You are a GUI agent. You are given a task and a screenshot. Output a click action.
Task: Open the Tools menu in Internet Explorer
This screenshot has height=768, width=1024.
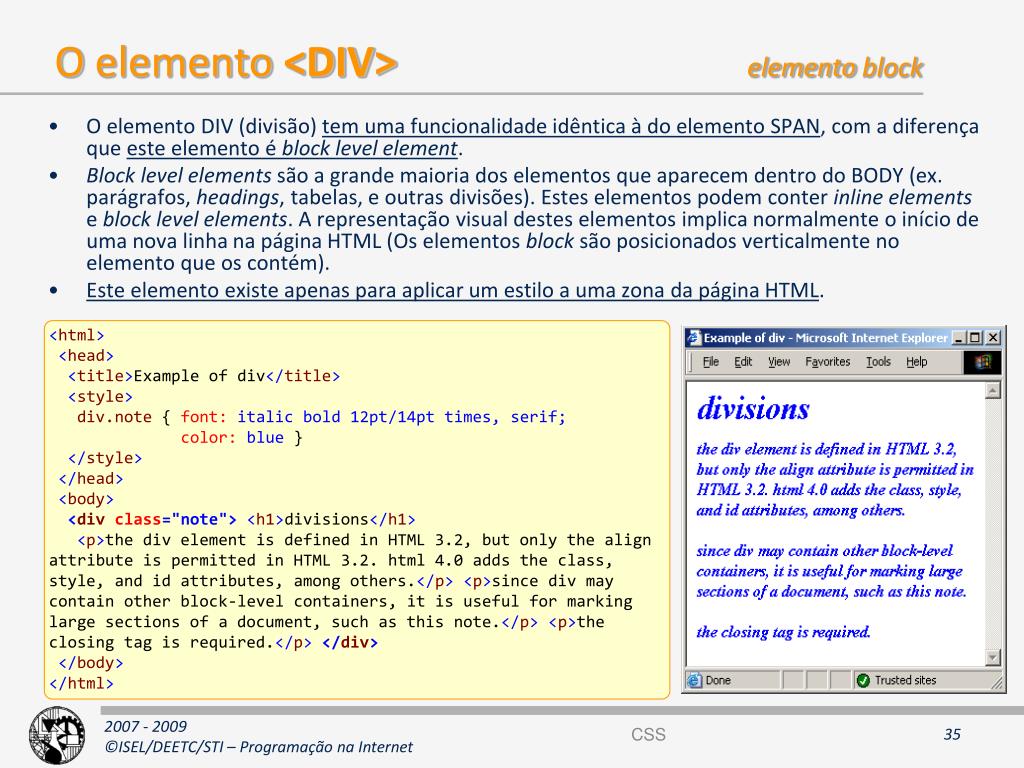pos(878,362)
